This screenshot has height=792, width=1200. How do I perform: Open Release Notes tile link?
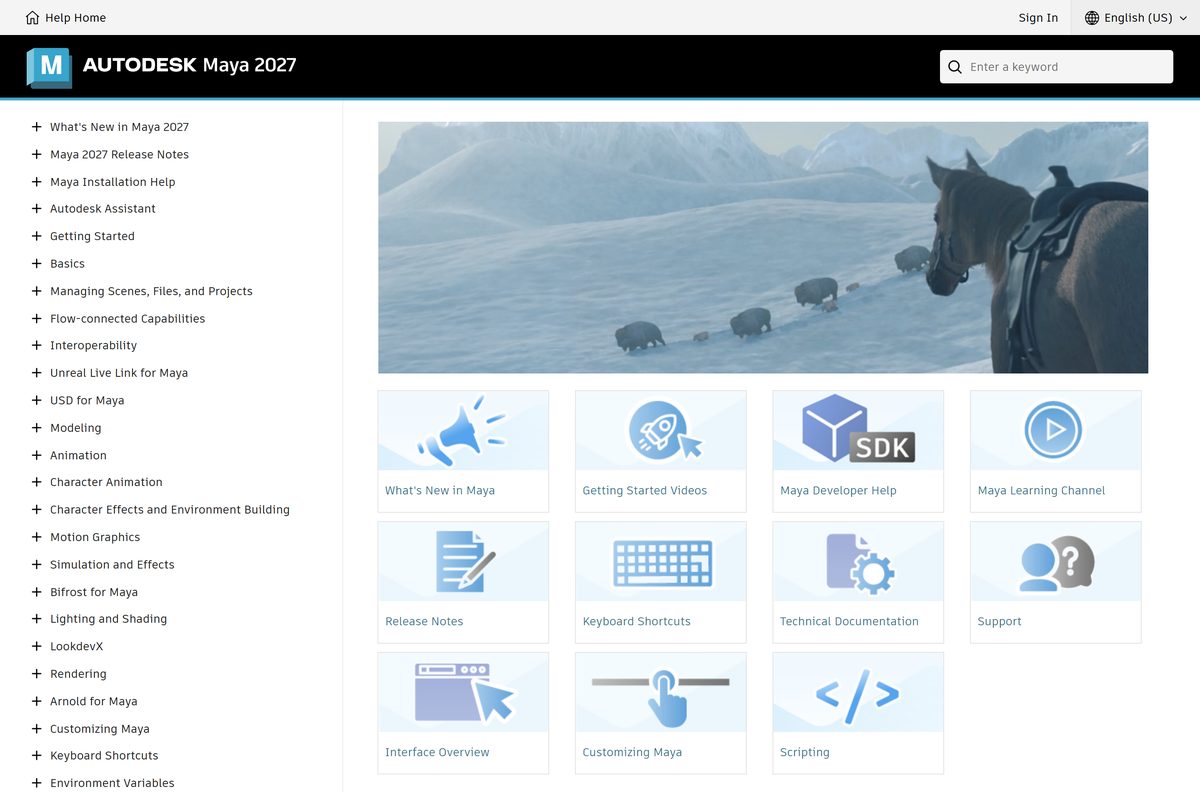coord(424,622)
